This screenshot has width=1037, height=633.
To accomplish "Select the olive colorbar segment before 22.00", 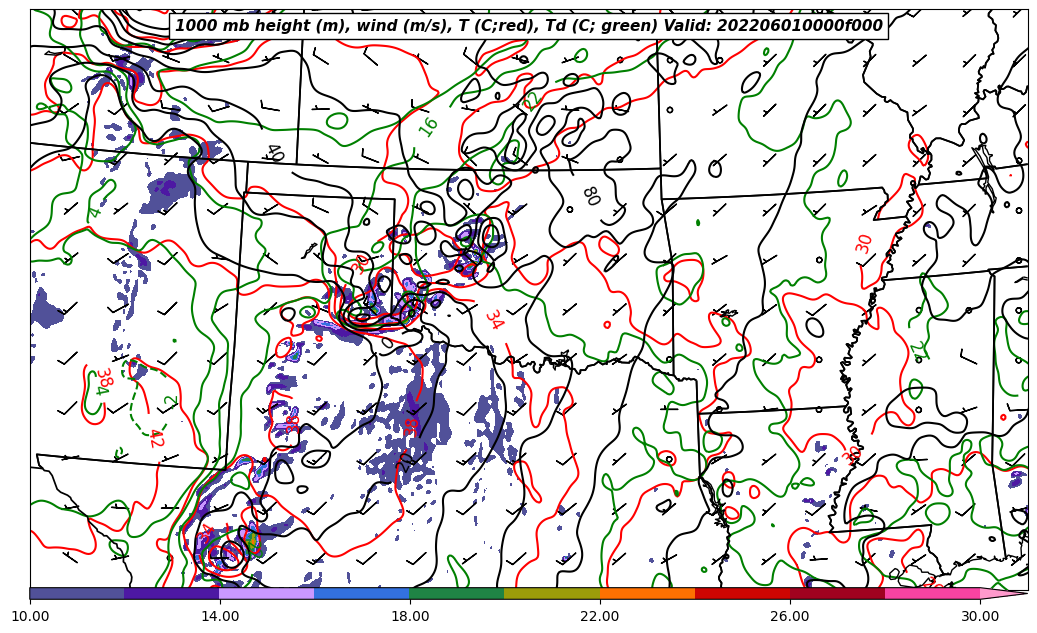I will pyautogui.click(x=552, y=593).
